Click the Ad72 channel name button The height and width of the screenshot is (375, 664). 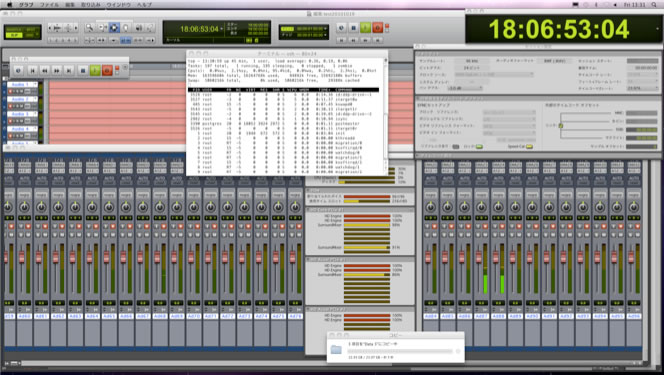228,316
